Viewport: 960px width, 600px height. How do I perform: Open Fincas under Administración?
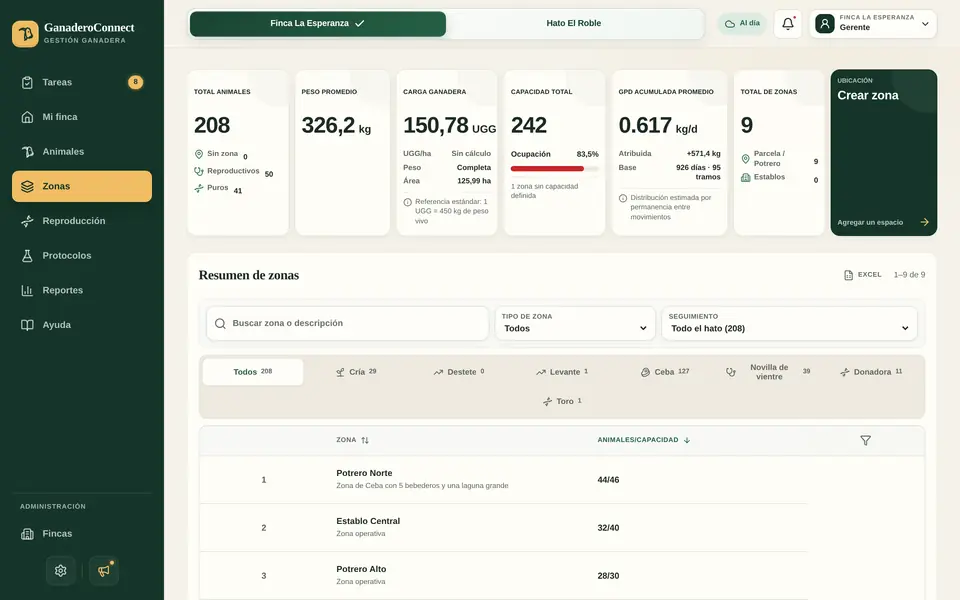click(81, 534)
